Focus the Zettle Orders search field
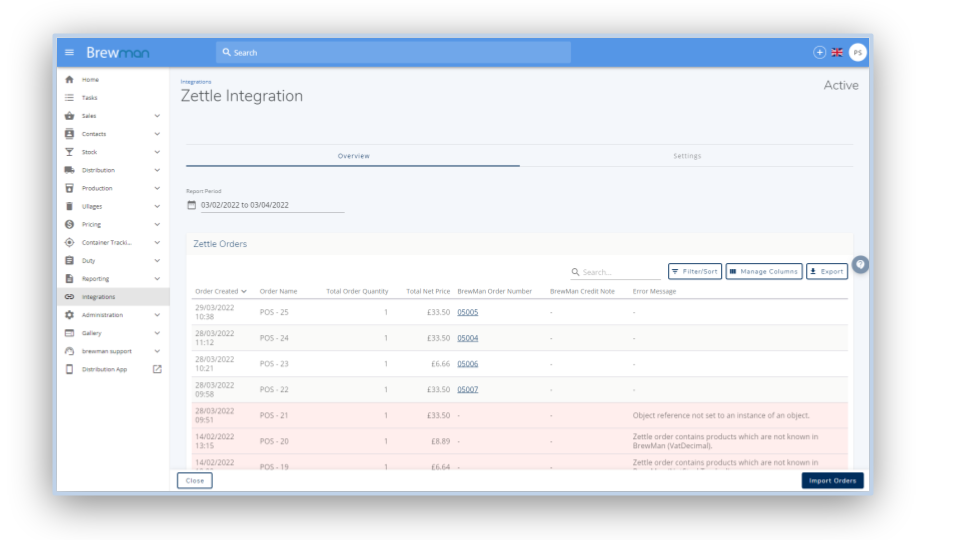The image size is (960, 540). pyautogui.click(x=615, y=272)
